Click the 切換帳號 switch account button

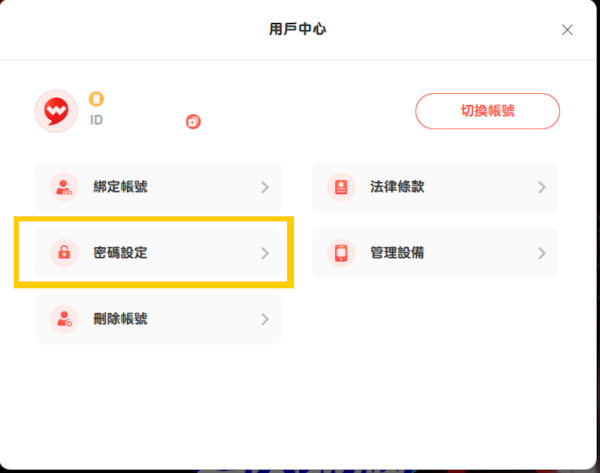pyautogui.click(x=488, y=111)
